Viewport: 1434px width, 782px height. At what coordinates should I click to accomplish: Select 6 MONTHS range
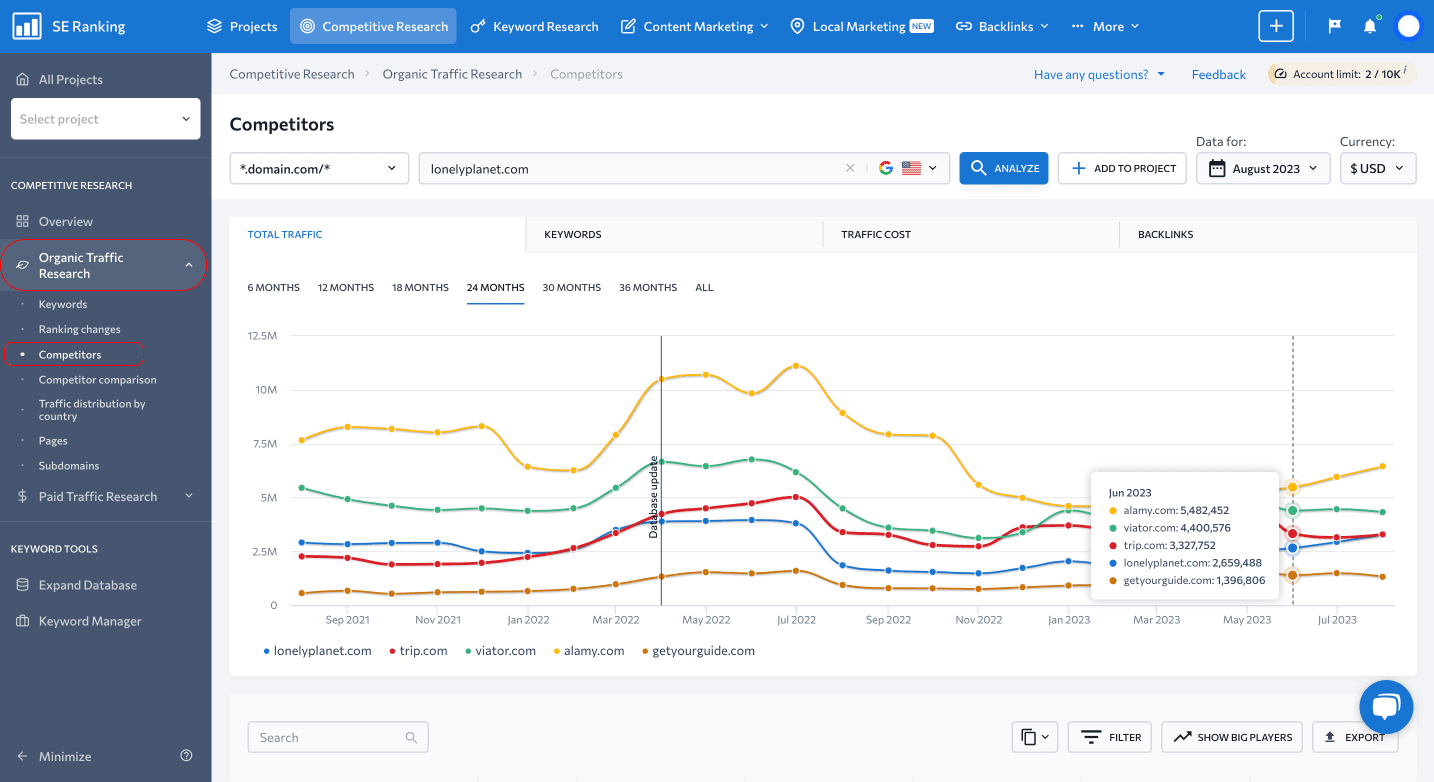[274, 287]
